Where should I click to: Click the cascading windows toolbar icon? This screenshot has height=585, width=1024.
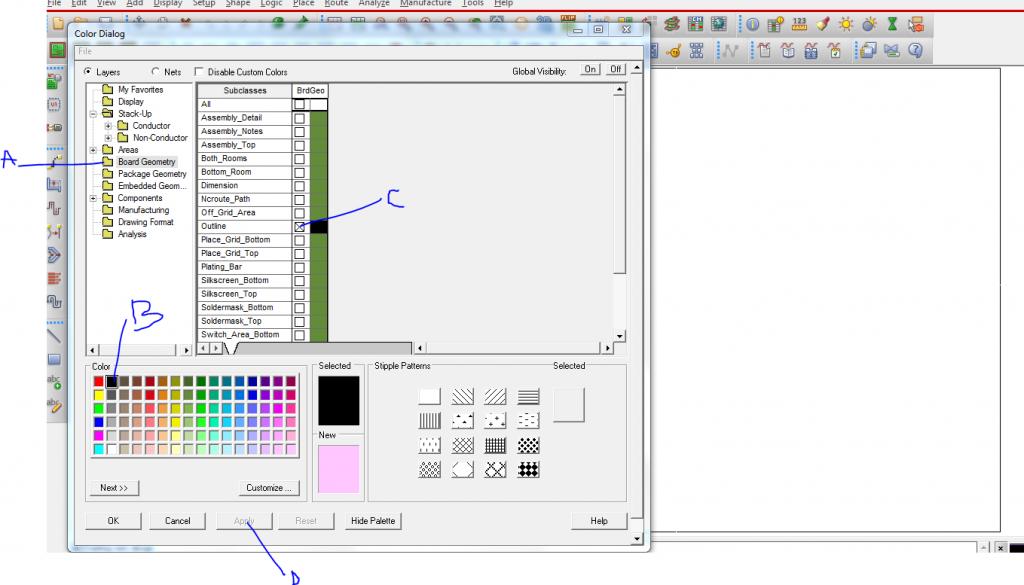[x=868, y=50]
